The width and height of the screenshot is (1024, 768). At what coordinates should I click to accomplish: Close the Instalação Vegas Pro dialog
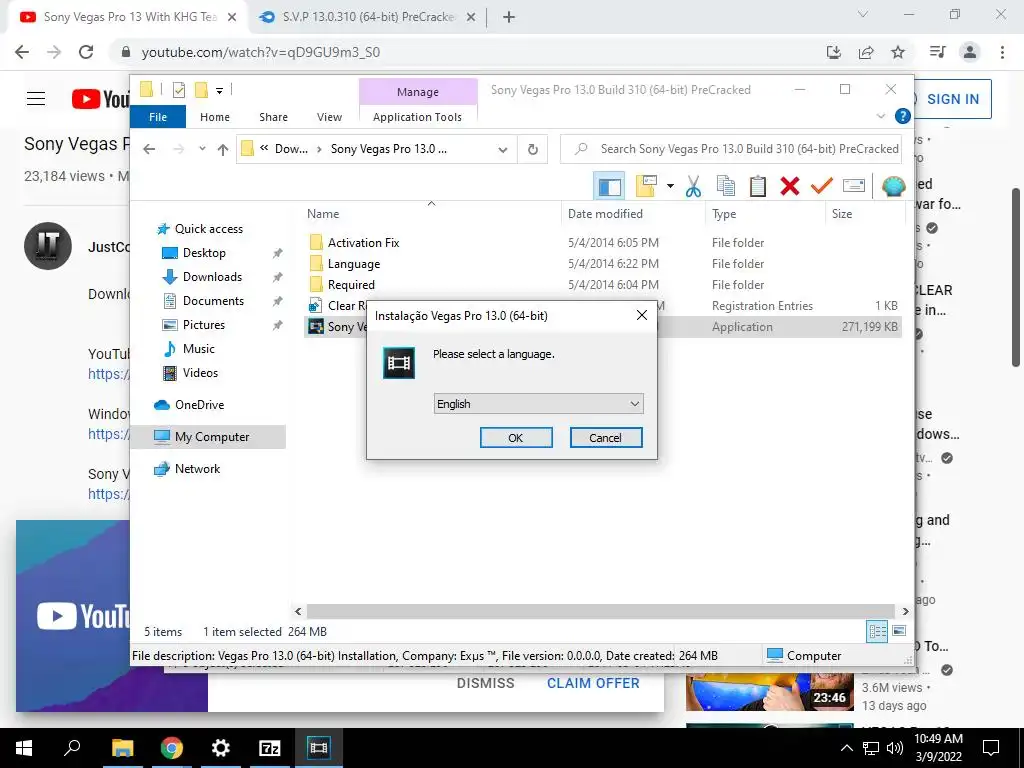pyautogui.click(x=641, y=315)
